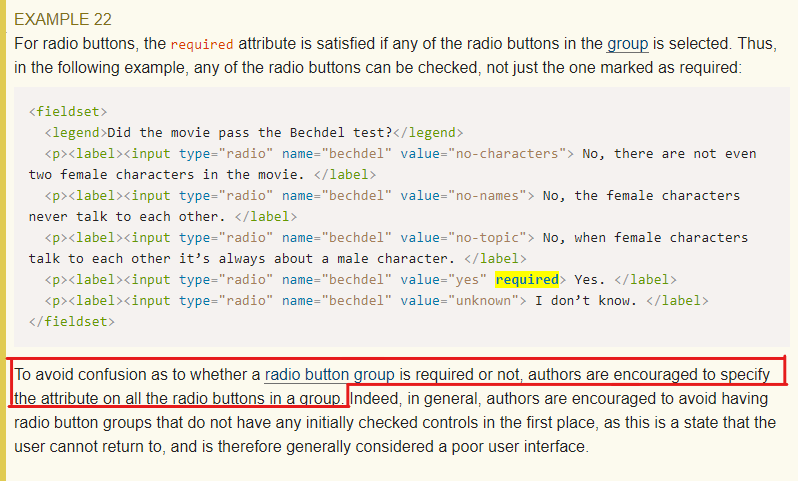Click the value "no-characters" in code
Image resolution: width=799 pixels, height=481 pixels.
click(x=511, y=154)
